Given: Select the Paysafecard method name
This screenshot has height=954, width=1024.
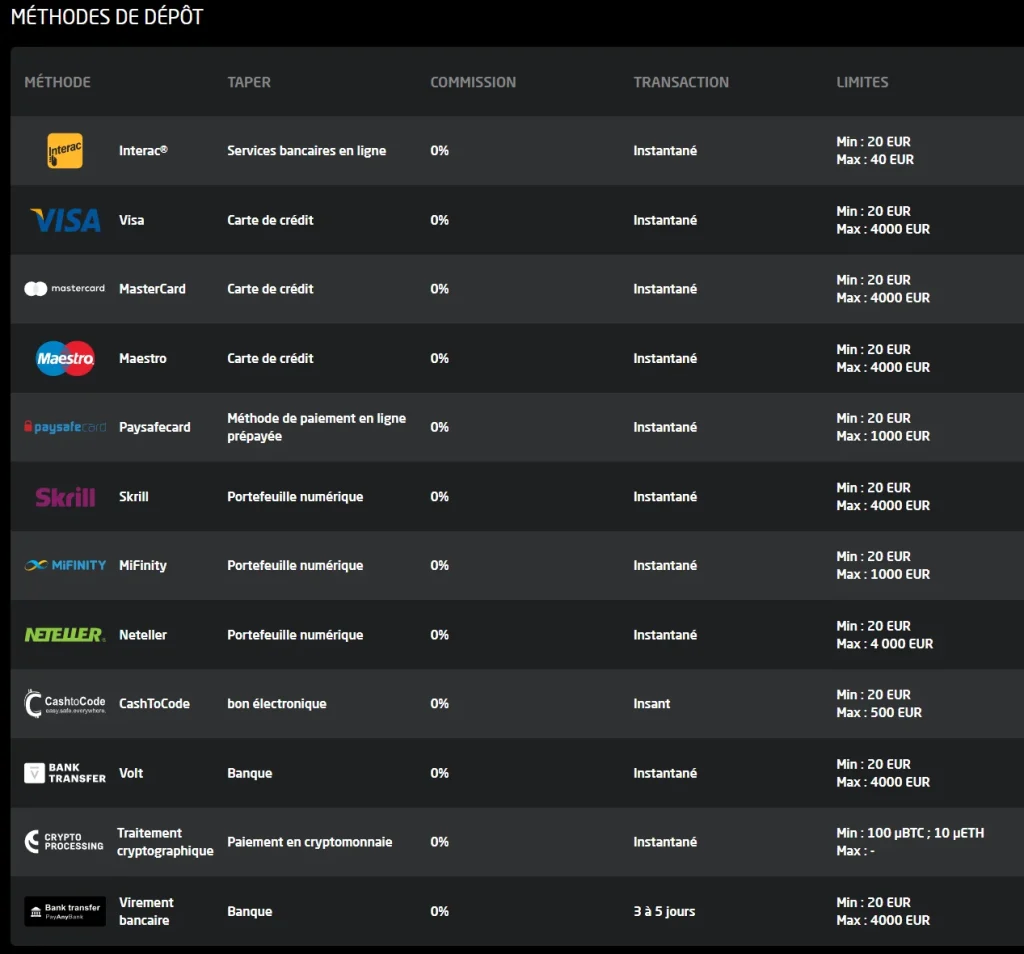Looking at the screenshot, I should [155, 427].
